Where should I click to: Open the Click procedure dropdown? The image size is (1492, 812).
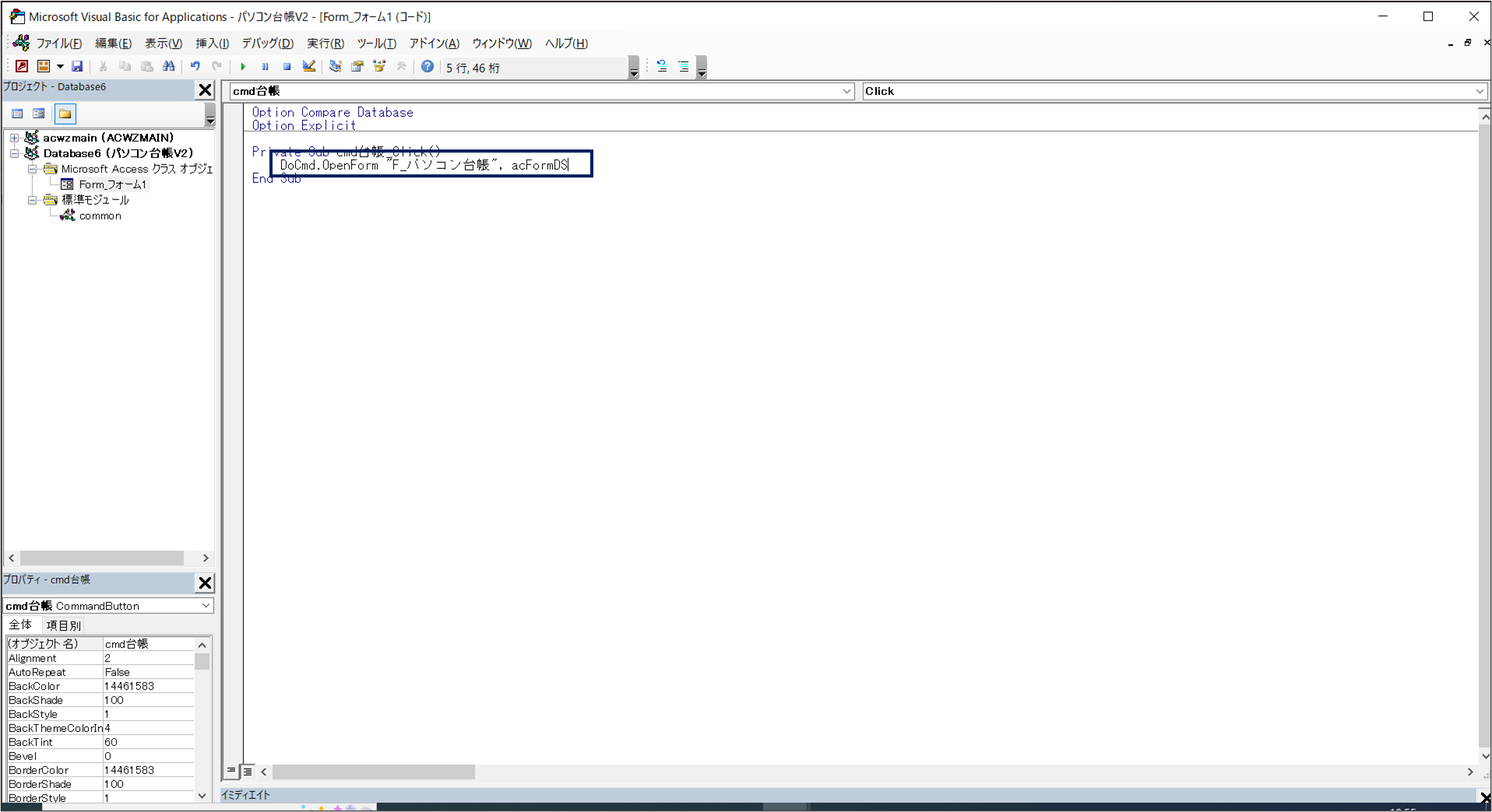pos(1480,91)
